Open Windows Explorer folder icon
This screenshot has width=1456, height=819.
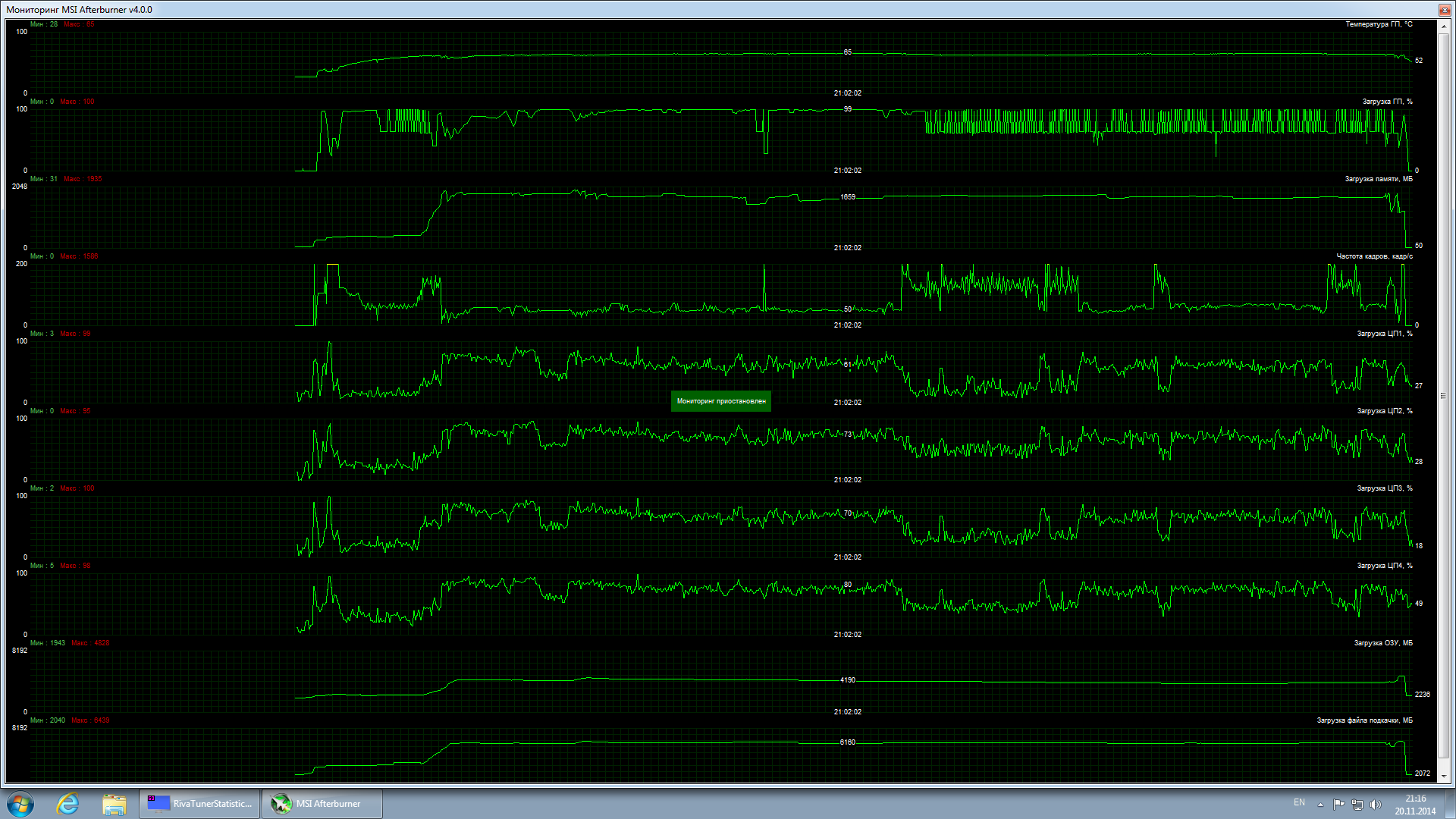click(x=114, y=804)
